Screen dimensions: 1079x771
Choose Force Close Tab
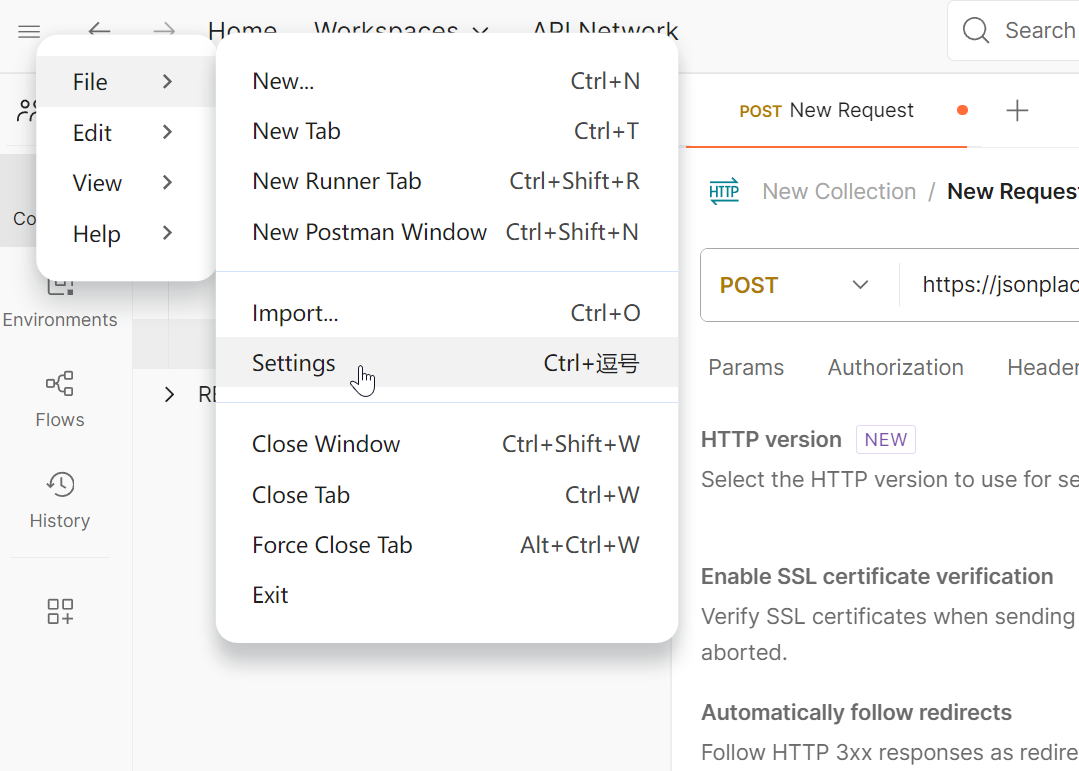click(447, 545)
